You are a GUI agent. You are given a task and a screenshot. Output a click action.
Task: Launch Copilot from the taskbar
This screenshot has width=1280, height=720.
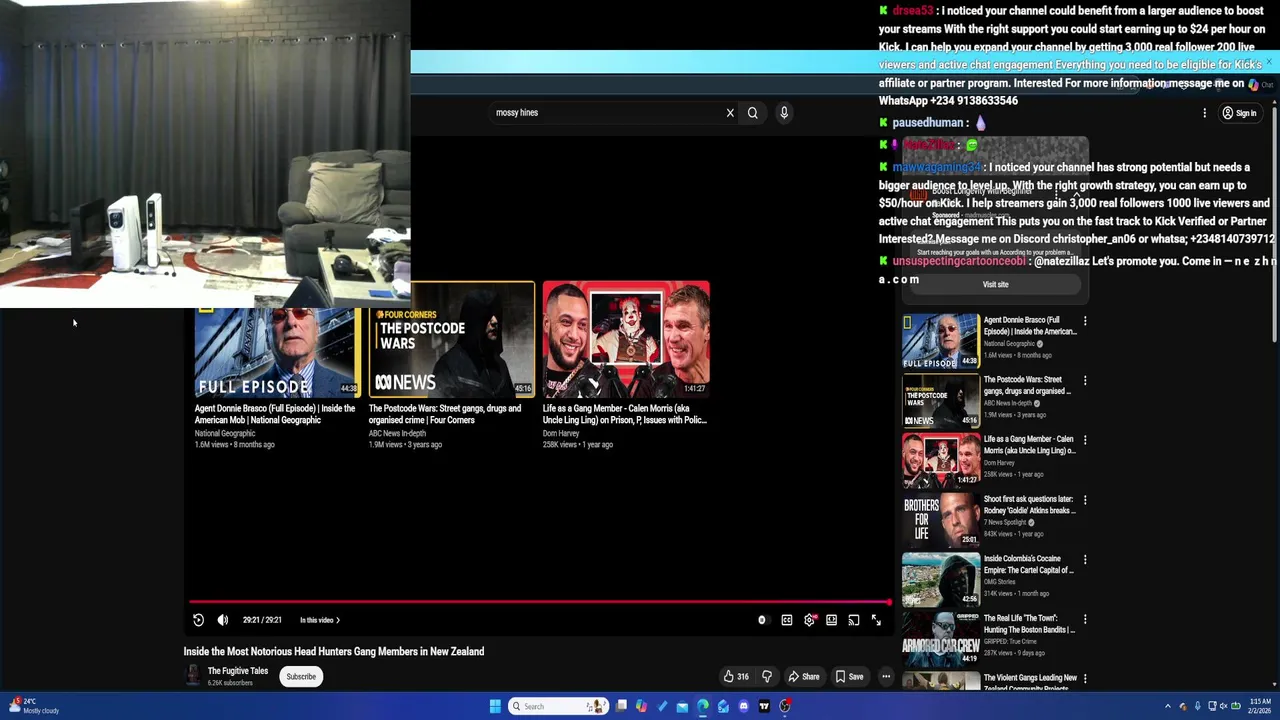641,706
